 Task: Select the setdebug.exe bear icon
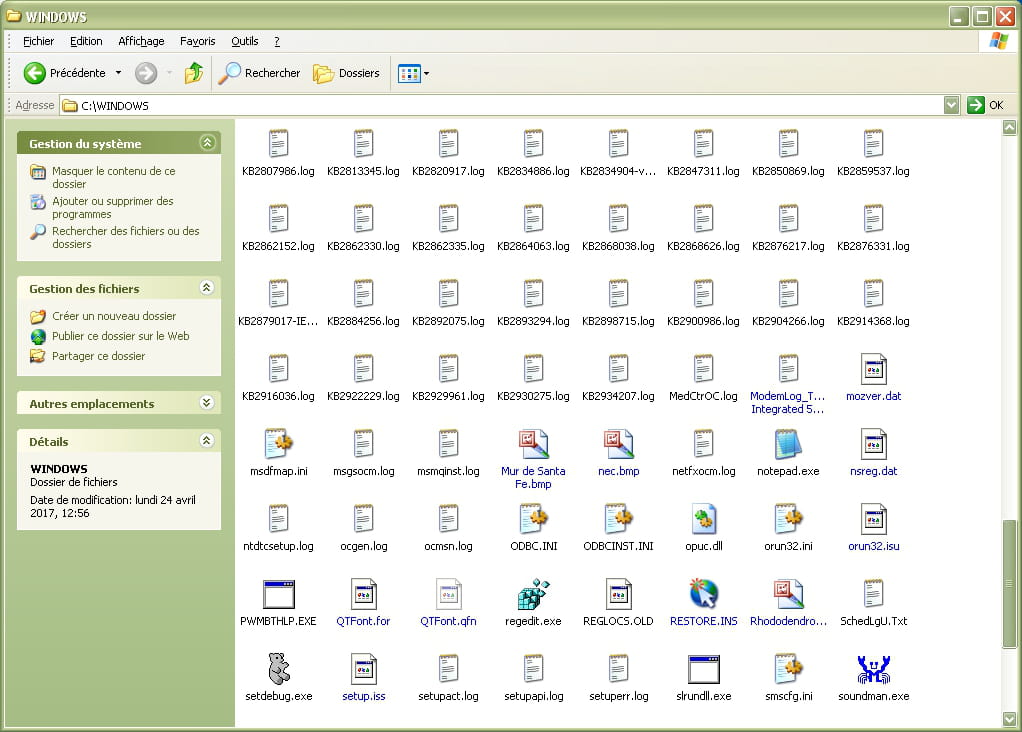pos(278,669)
